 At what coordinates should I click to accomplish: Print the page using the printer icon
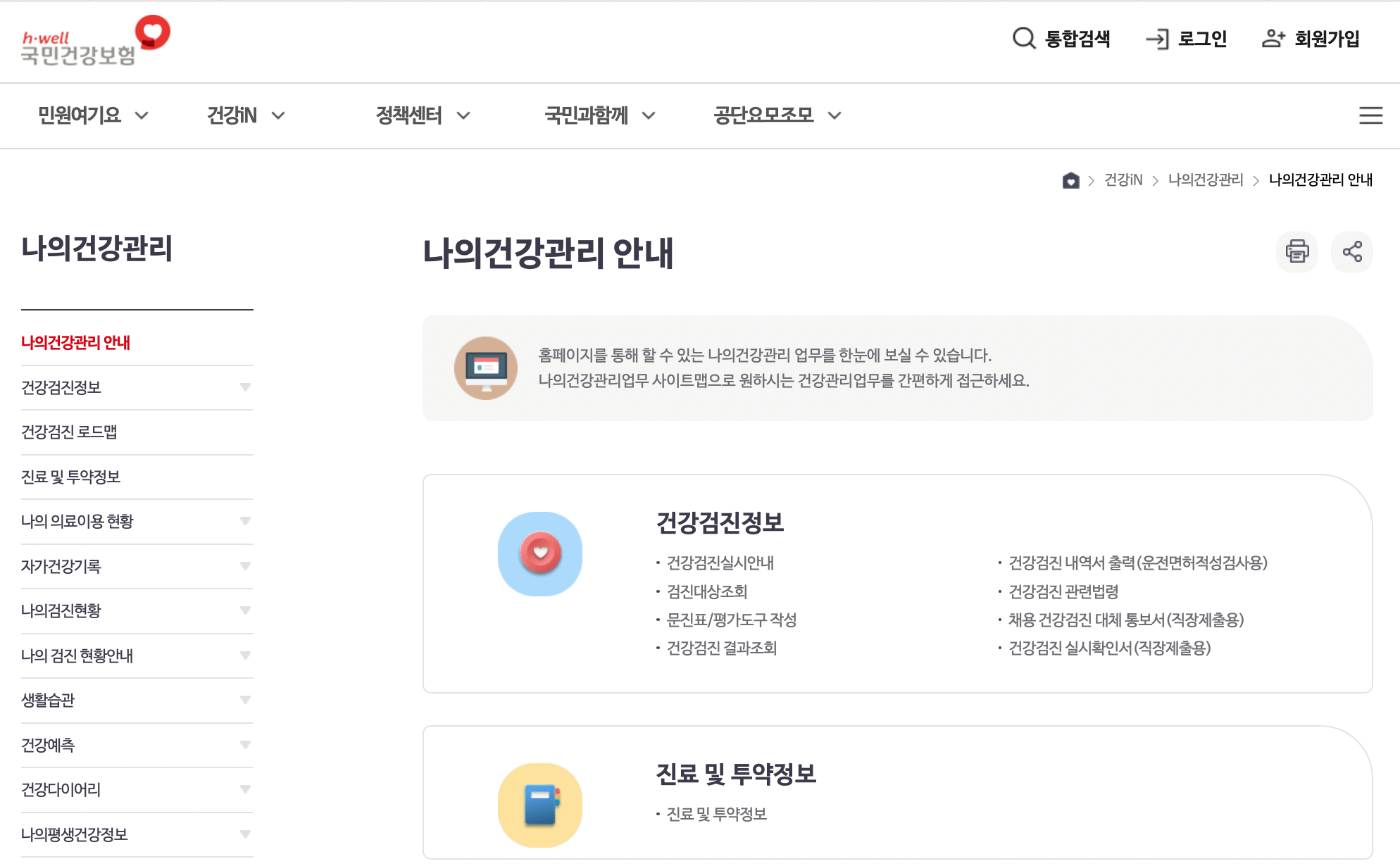1297,251
